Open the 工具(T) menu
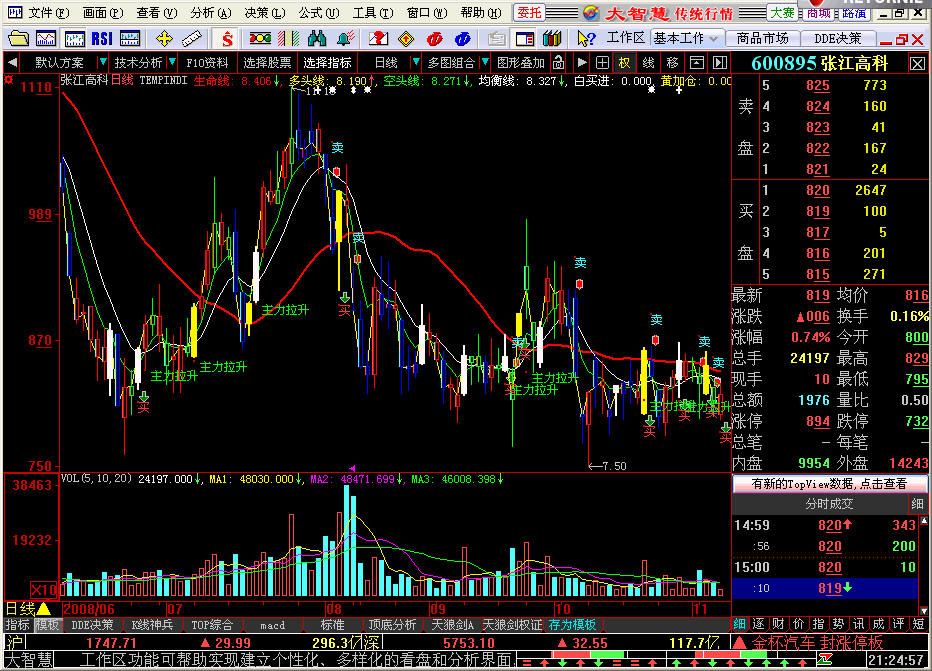 pyautogui.click(x=373, y=12)
